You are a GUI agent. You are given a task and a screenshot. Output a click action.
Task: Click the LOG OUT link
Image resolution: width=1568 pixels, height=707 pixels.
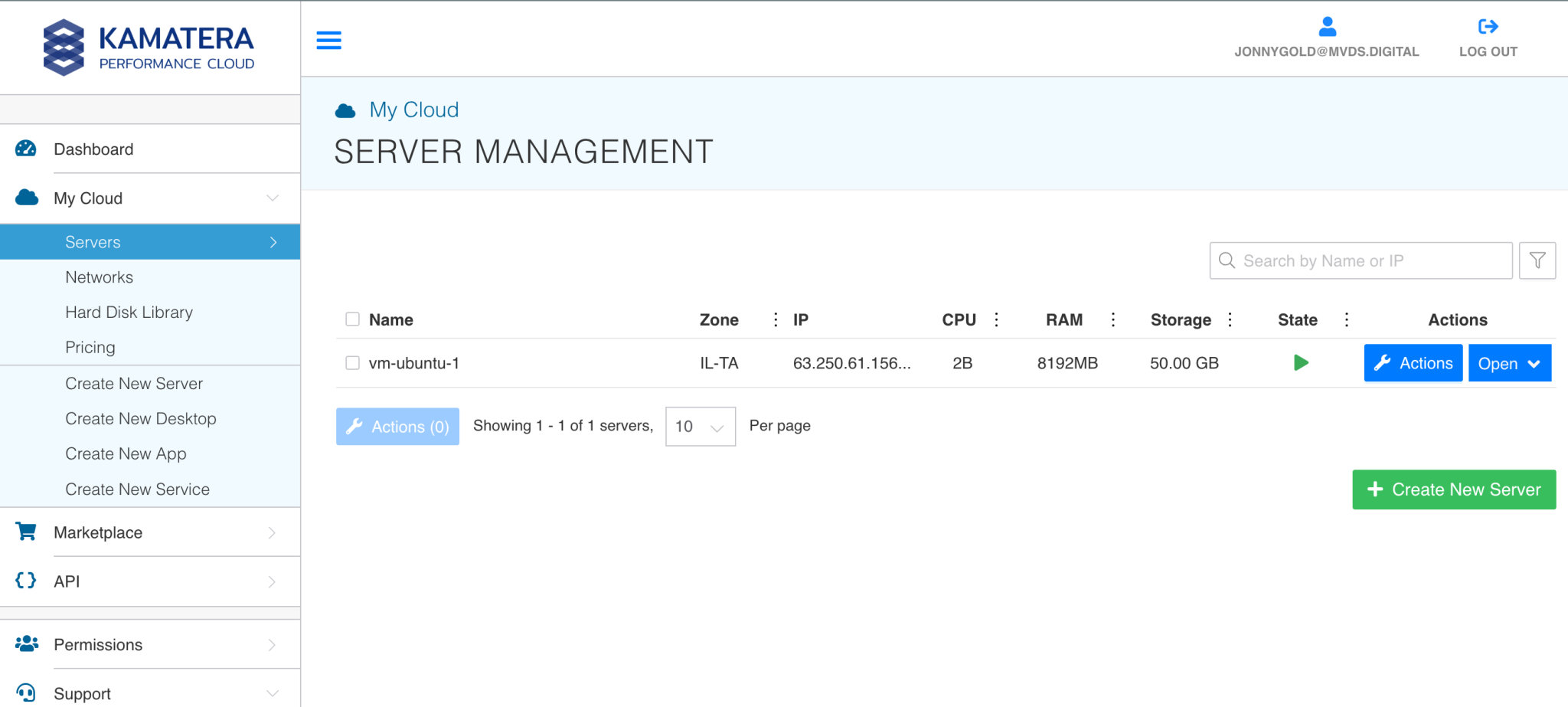(x=1488, y=51)
